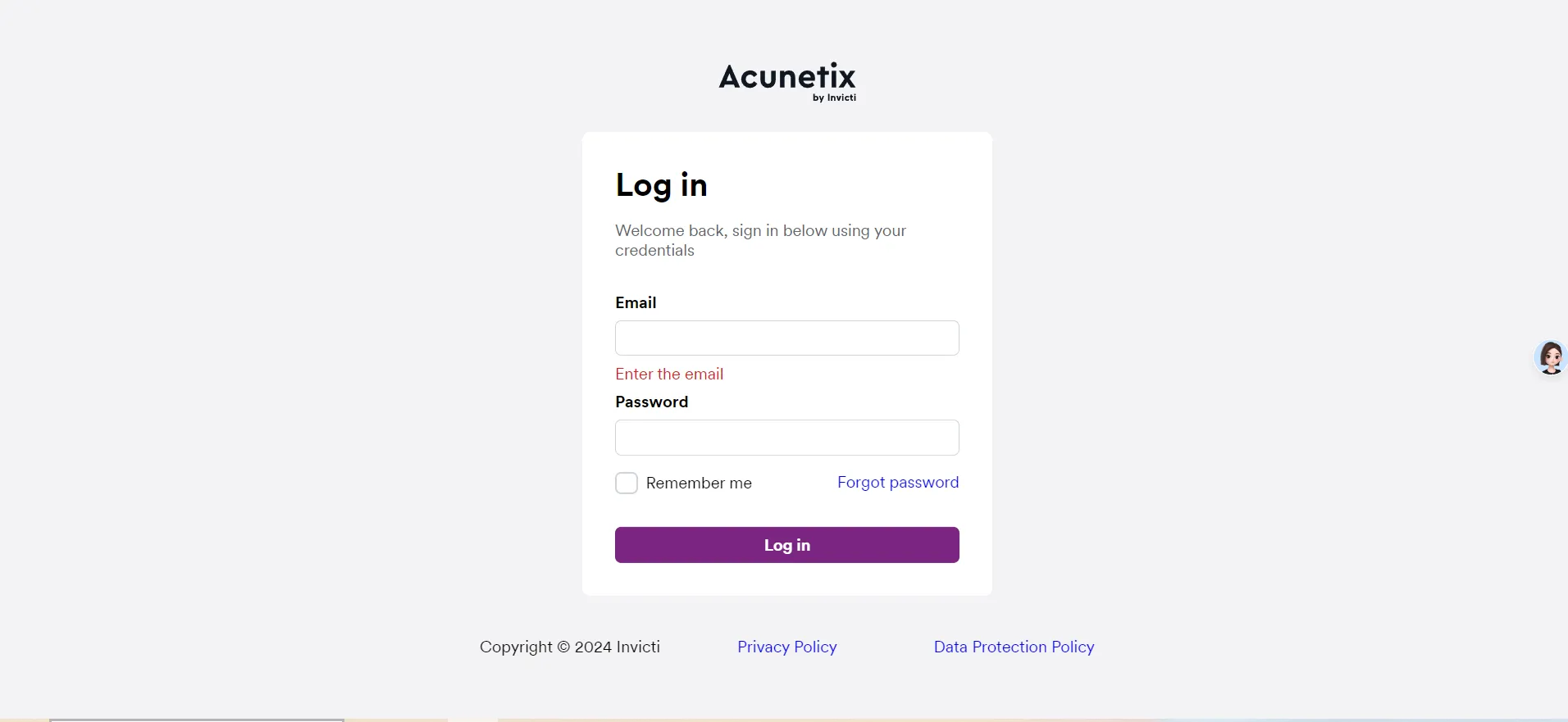Focus the Password input field
1568x722 pixels.
pyautogui.click(x=786, y=438)
